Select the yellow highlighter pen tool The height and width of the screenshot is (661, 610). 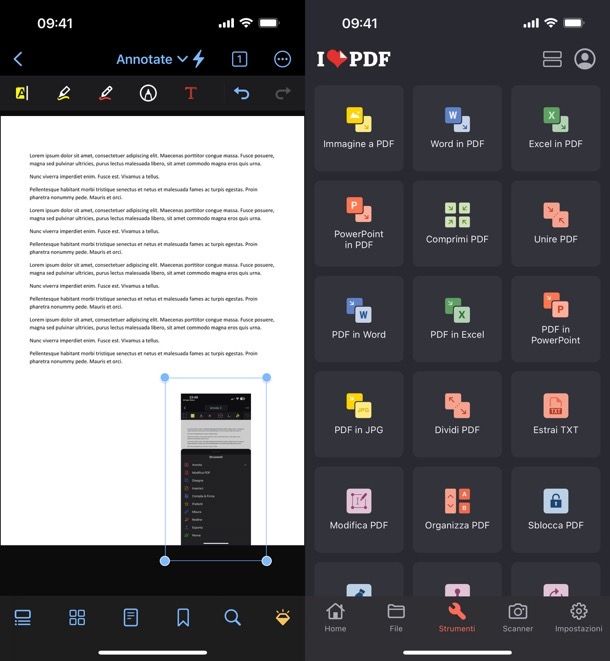point(64,93)
